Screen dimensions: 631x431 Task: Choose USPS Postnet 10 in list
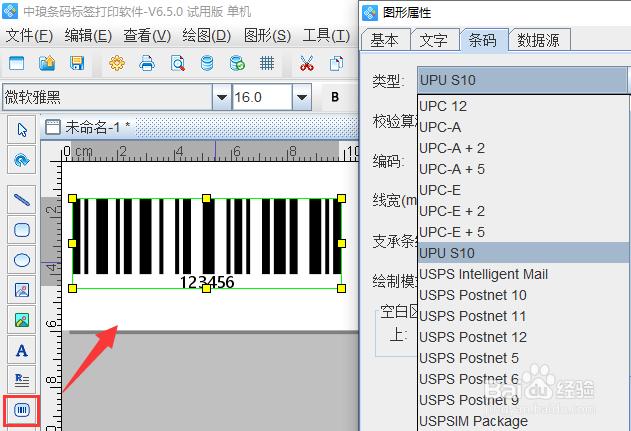point(523,295)
